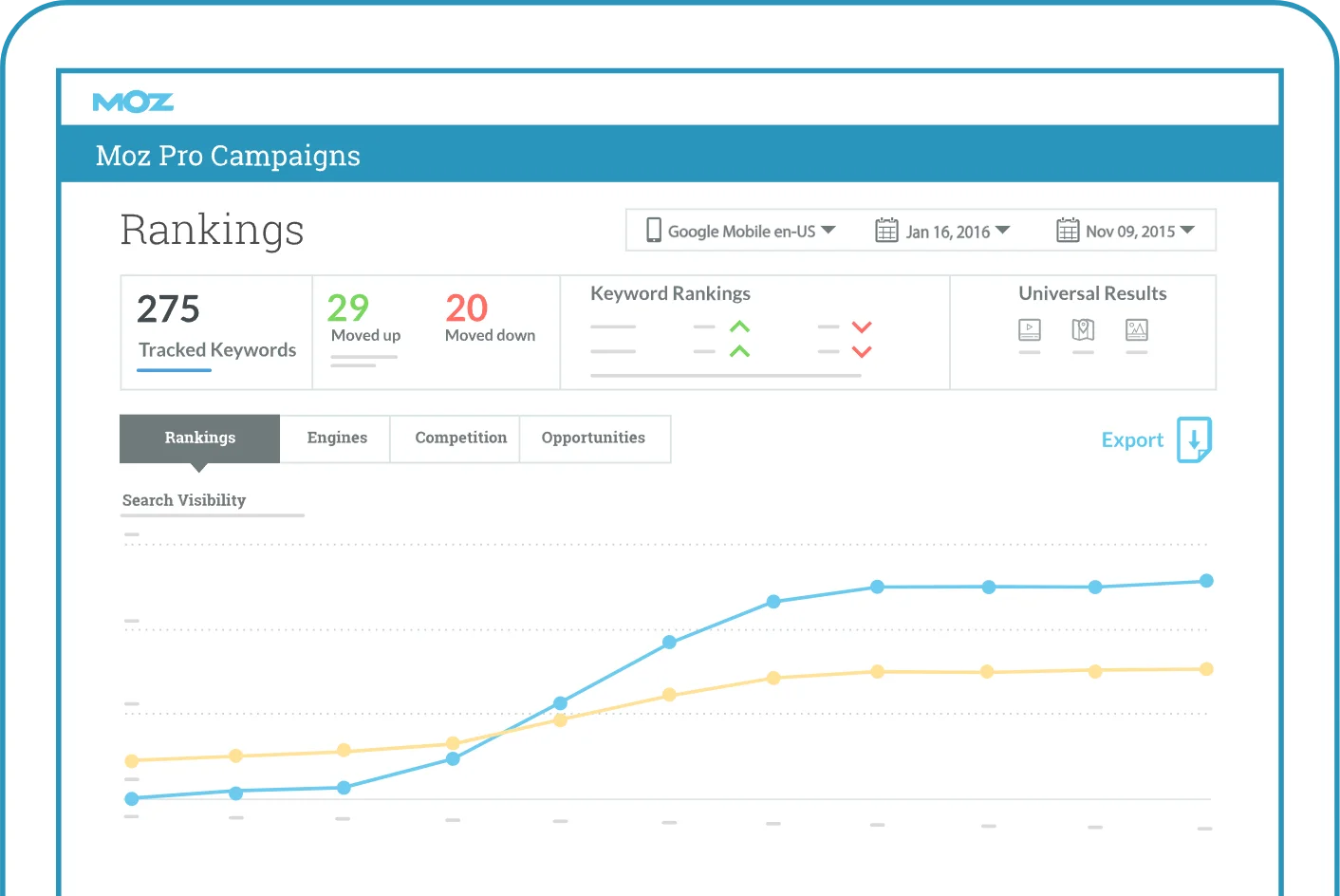Click the calendar icon beside Nov 09, 2015
The width and height of the screenshot is (1340, 896).
tap(1068, 231)
